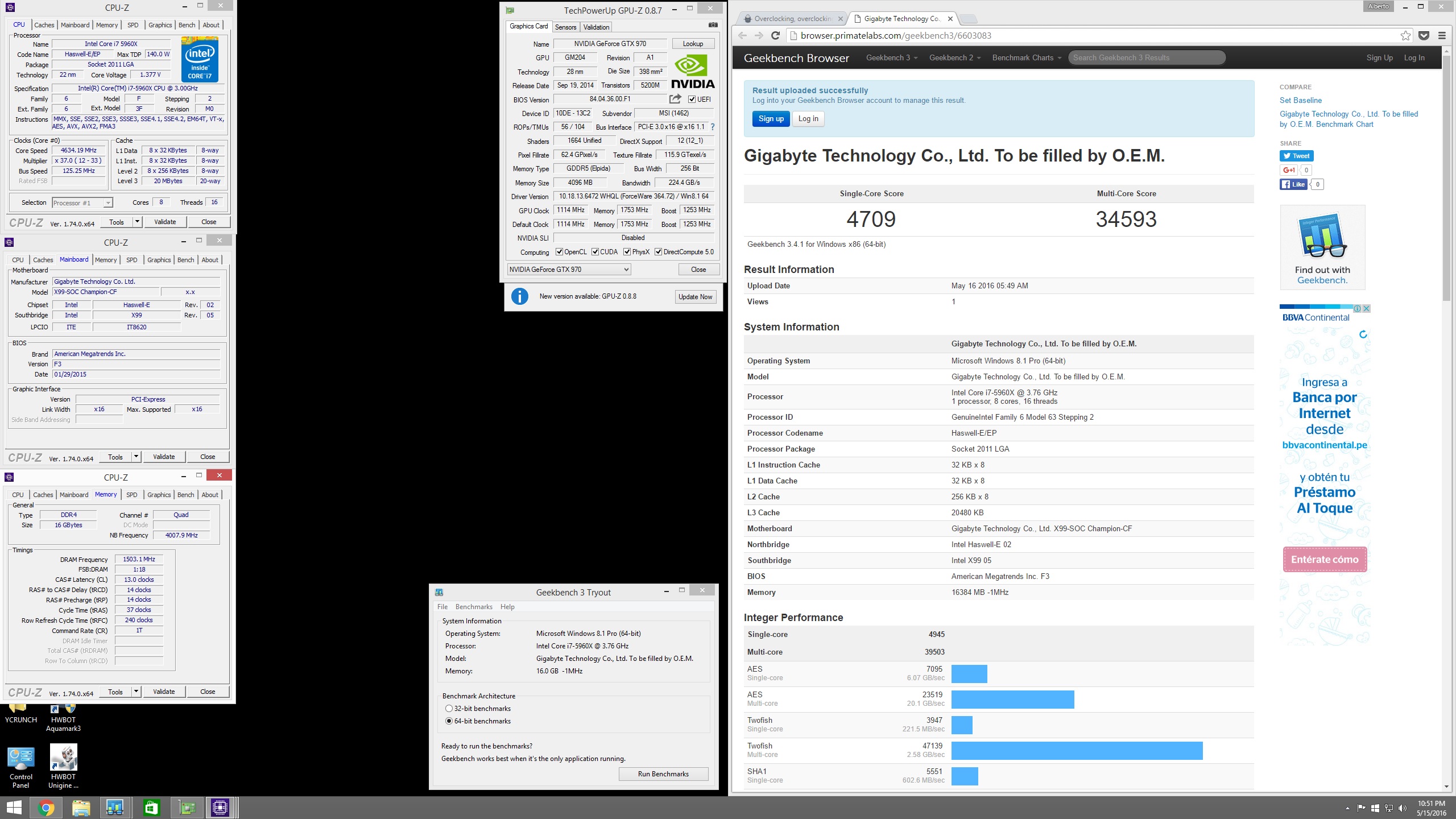Toggle the UEFI checkbox in GPU-Z
1456x819 pixels.
coord(692,99)
